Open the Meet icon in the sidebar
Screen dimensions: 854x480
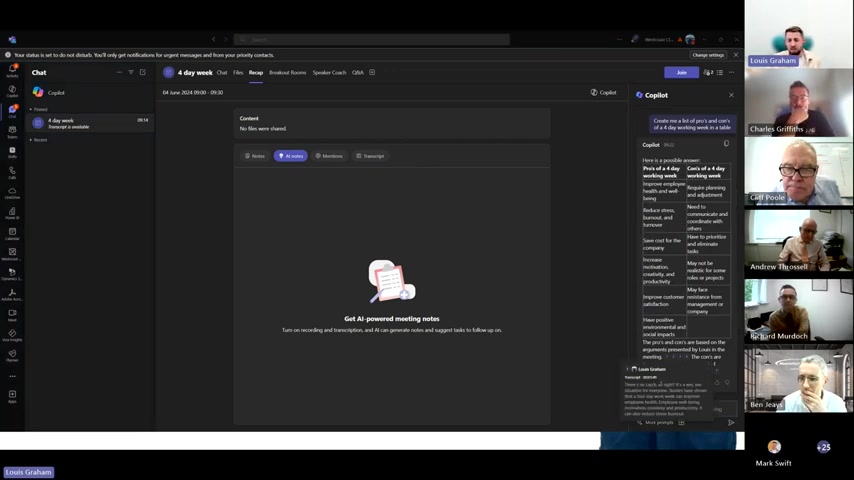coord(12,315)
